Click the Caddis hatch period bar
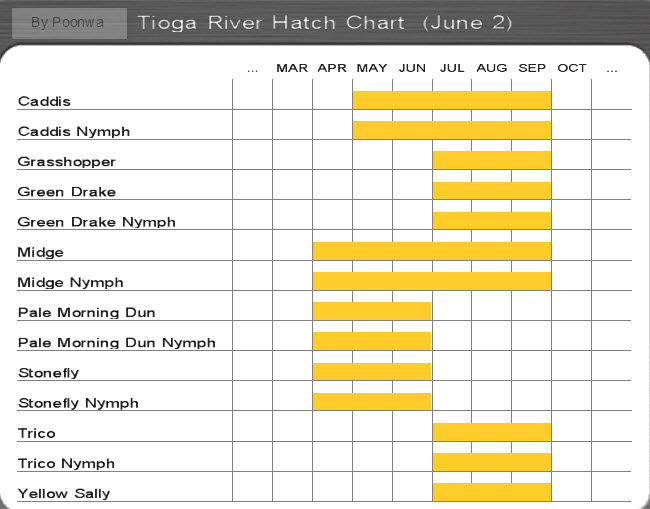The height and width of the screenshot is (509, 650). tap(452, 100)
